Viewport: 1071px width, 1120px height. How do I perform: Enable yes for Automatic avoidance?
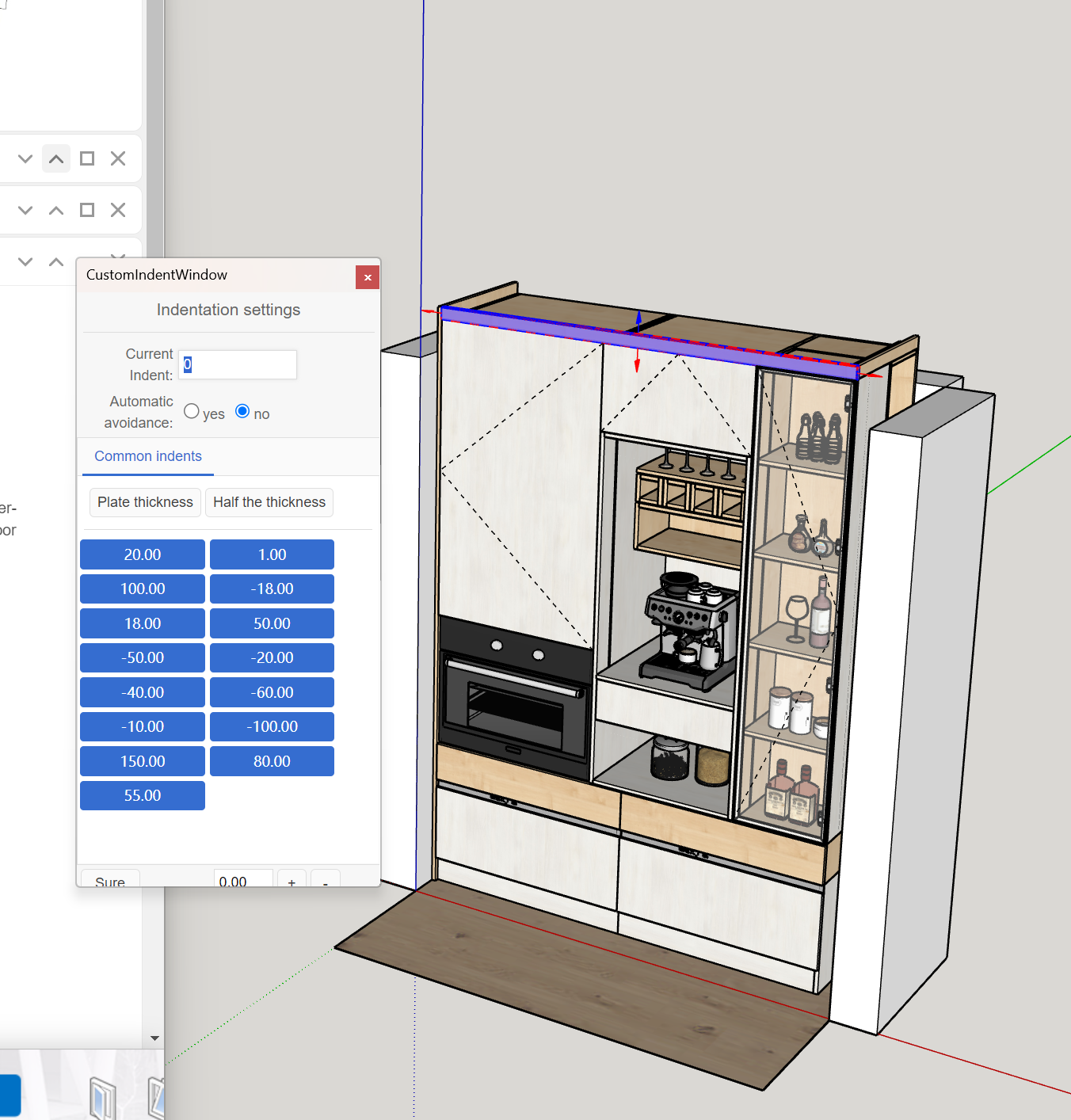(191, 411)
